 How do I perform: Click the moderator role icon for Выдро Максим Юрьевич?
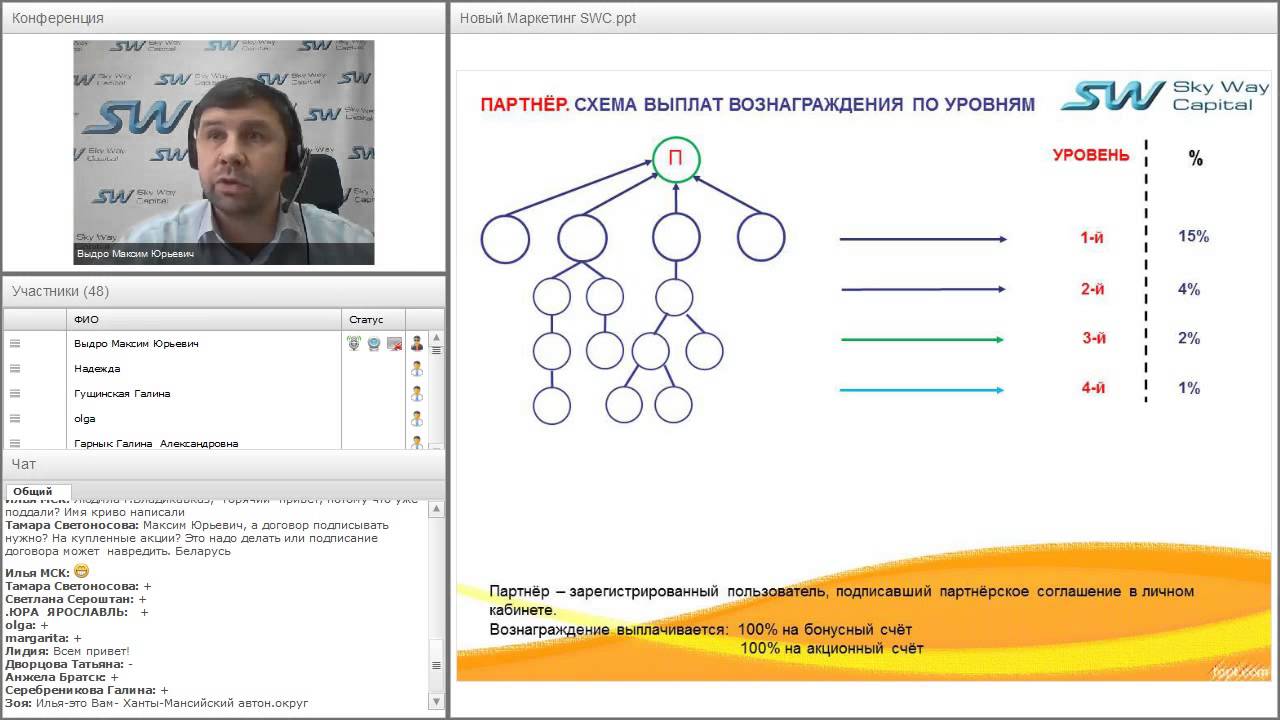pyautogui.click(x=417, y=343)
